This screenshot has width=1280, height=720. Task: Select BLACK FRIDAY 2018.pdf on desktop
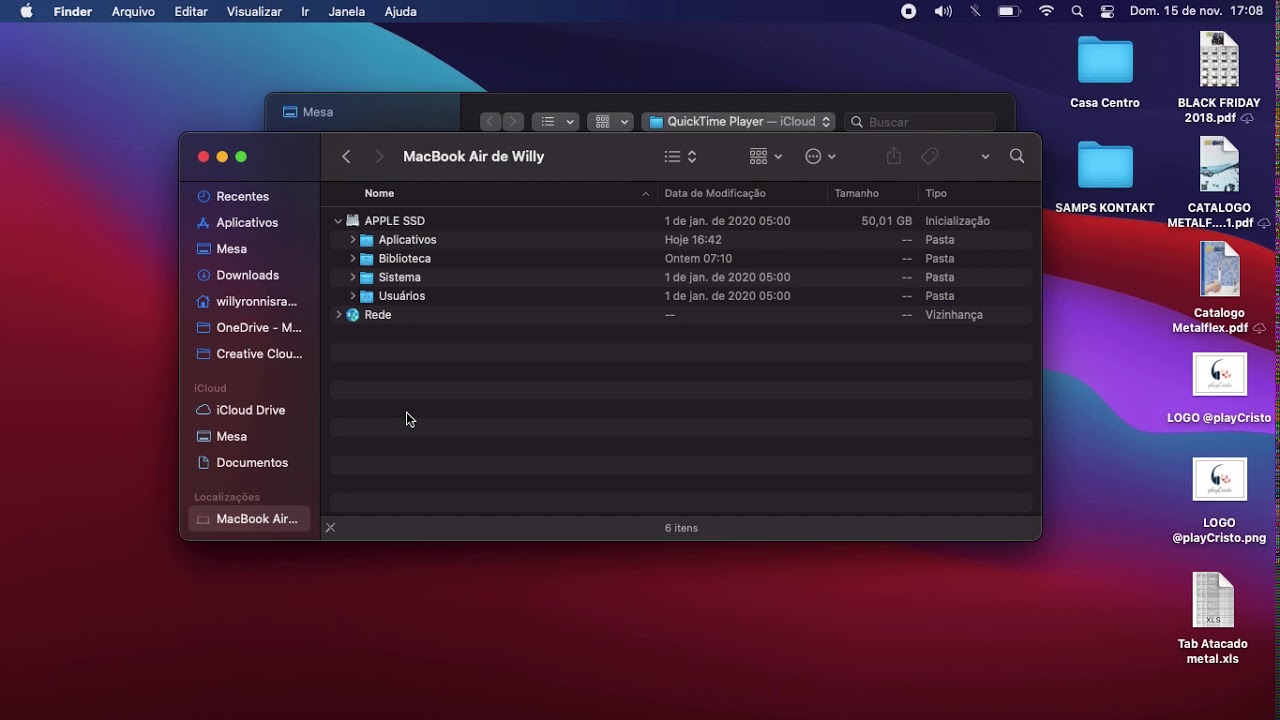pos(1219,78)
